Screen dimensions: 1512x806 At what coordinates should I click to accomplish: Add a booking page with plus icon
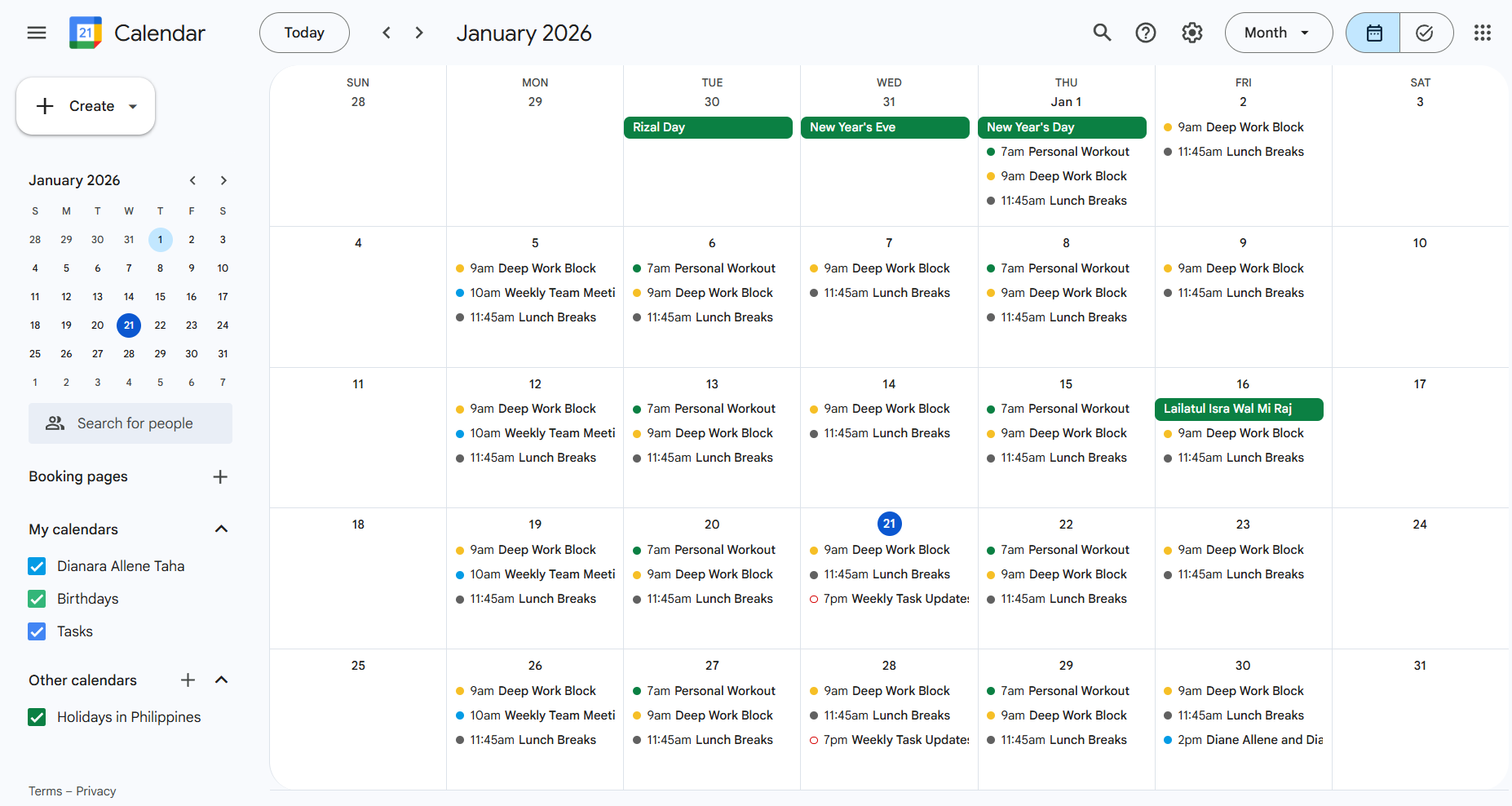pos(220,476)
